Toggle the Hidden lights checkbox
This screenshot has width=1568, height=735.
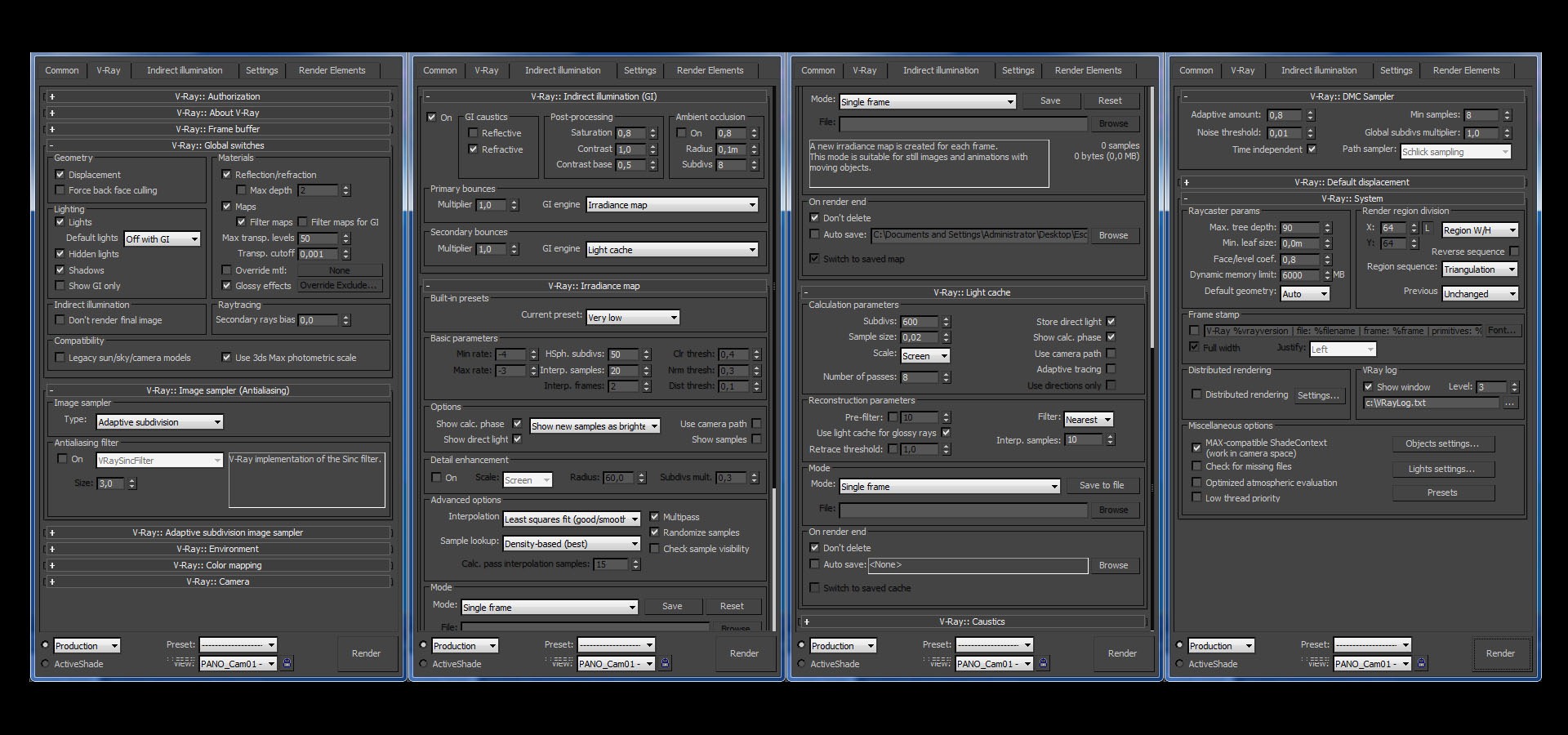pyautogui.click(x=60, y=254)
